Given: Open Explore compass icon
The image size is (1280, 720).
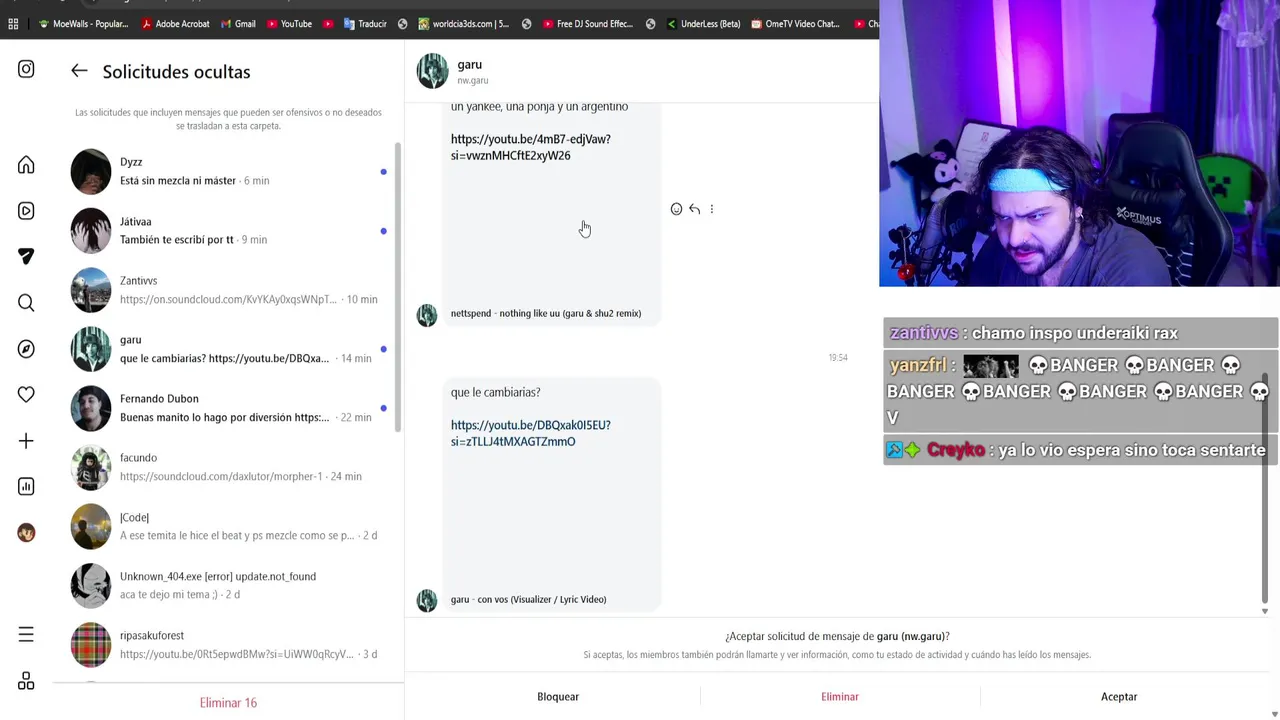Looking at the screenshot, I should (x=26, y=349).
